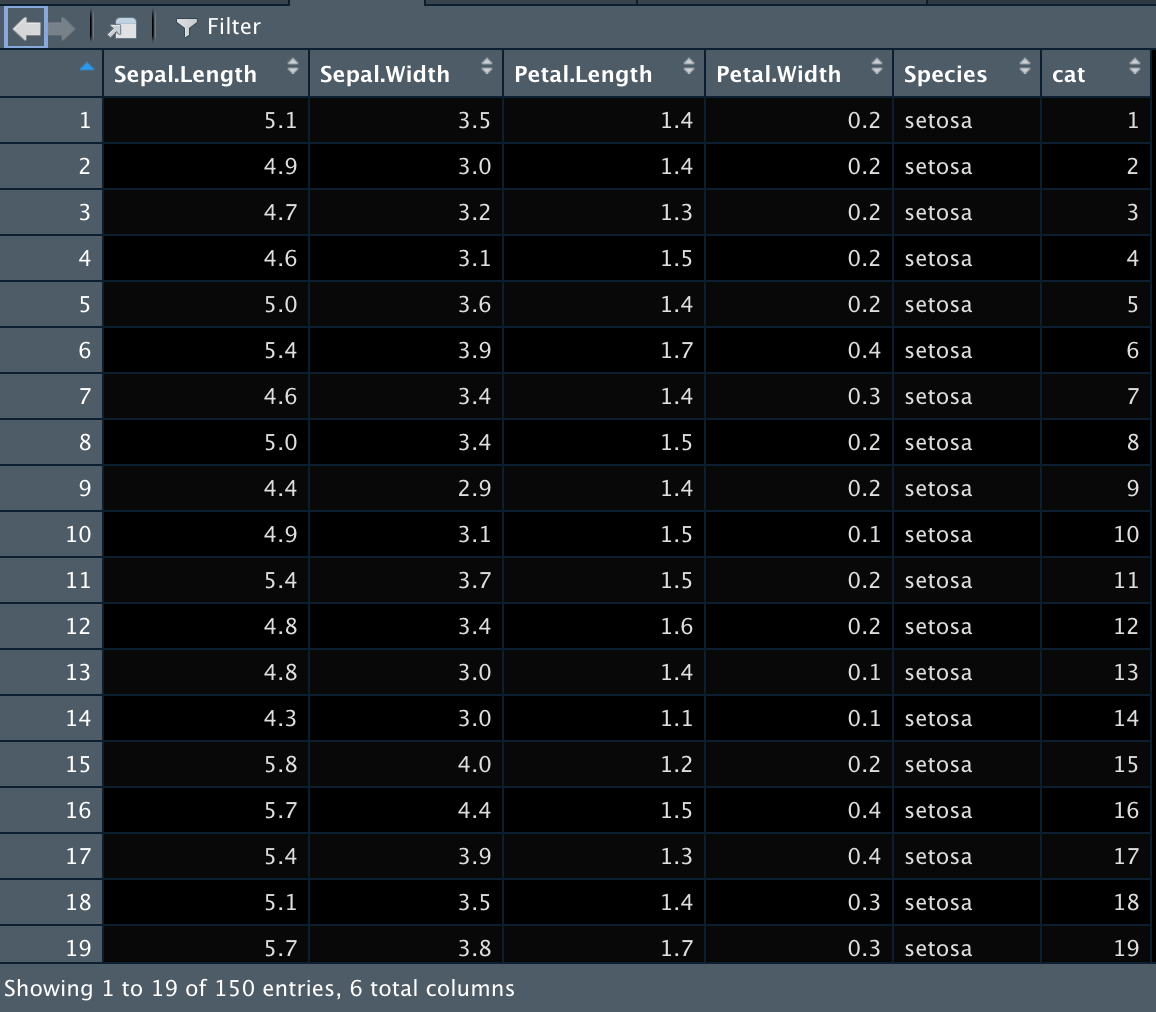Image resolution: width=1156 pixels, height=1012 pixels.
Task: Click the Species column header label
Action: point(945,74)
